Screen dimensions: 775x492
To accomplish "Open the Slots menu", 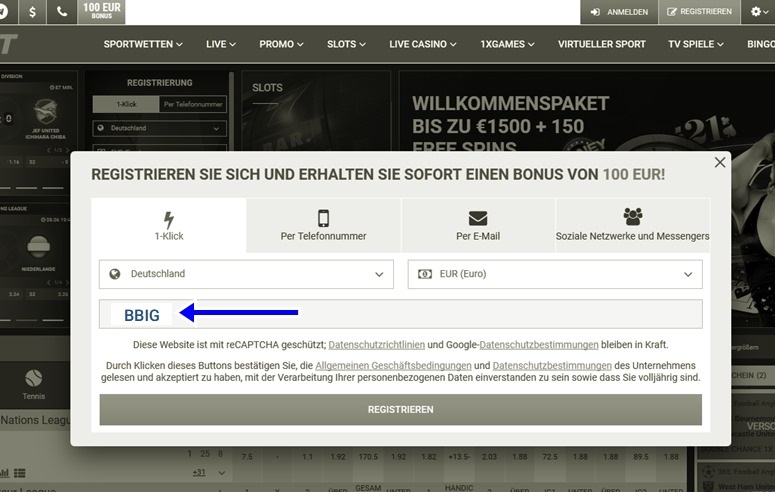I will click(x=346, y=45).
